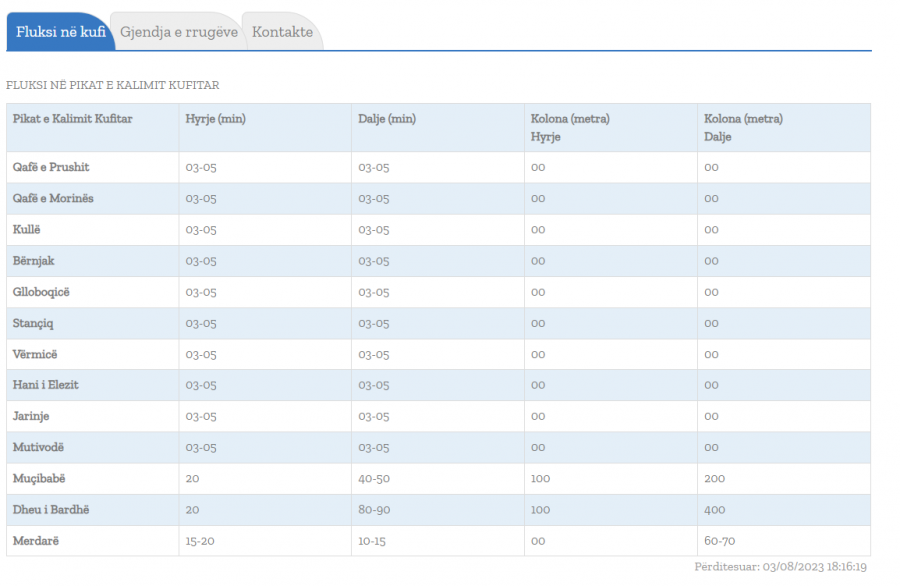900x586 pixels.
Task: Click the Kolona (metra) Hyrje header
Action: (x=570, y=127)
